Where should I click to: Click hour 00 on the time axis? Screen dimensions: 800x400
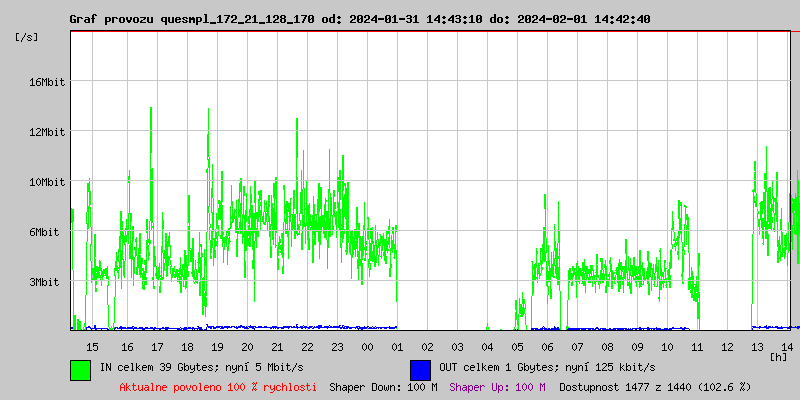click(x=367, y=346)
